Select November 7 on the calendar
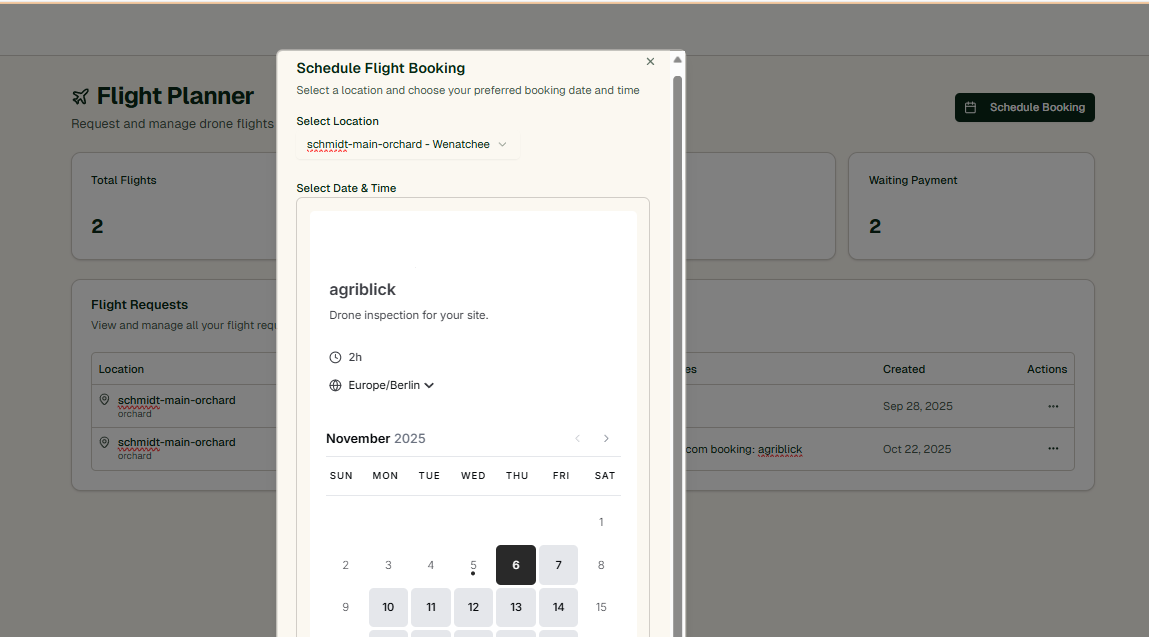 558,565
